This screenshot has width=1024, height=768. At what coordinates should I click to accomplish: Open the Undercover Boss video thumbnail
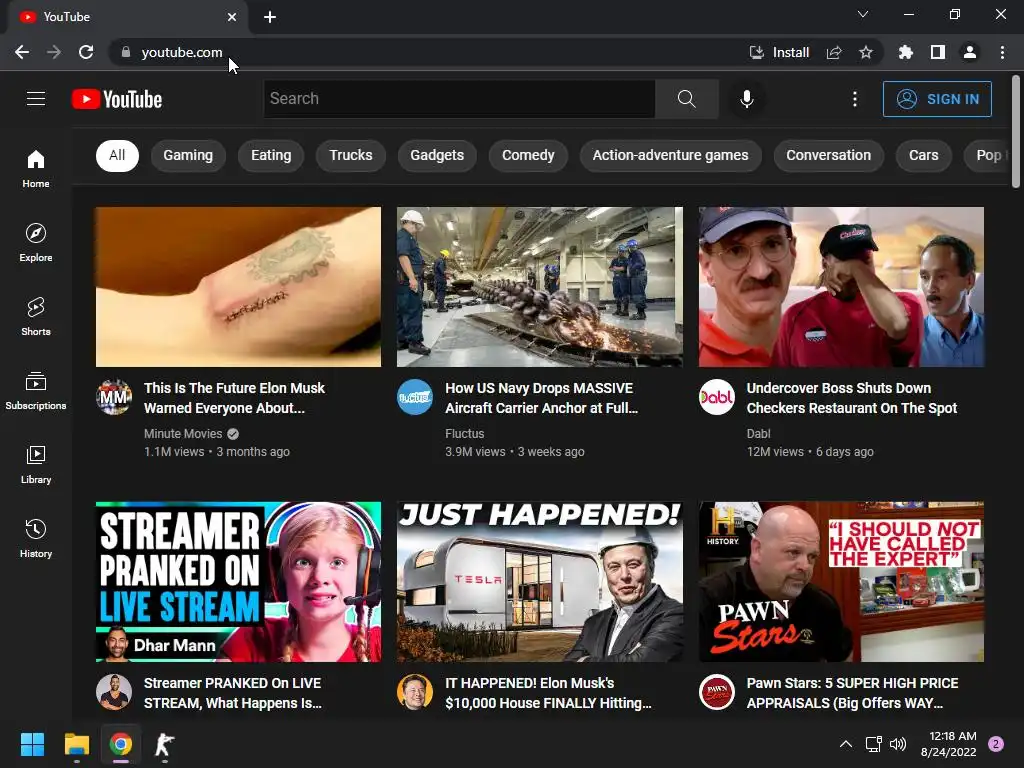[841, 287]
